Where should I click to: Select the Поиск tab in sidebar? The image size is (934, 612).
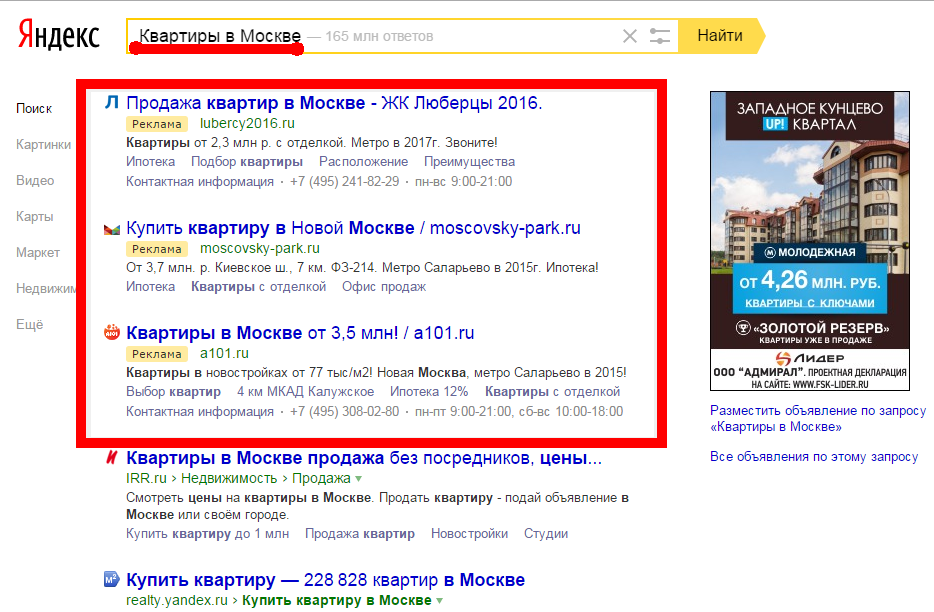click(34, 108)
